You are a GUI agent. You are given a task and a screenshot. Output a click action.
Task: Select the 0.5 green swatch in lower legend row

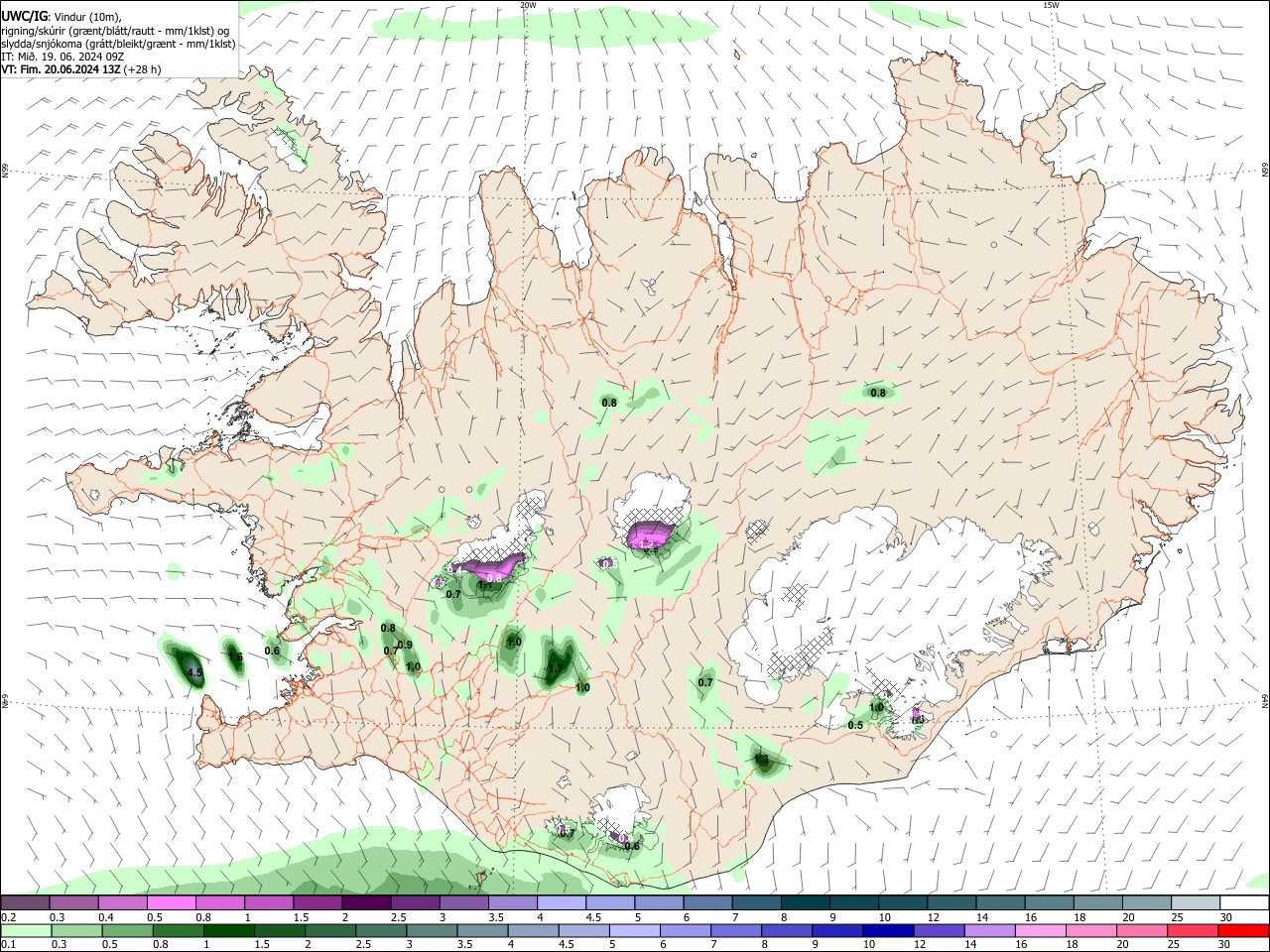tap(127, 930)
